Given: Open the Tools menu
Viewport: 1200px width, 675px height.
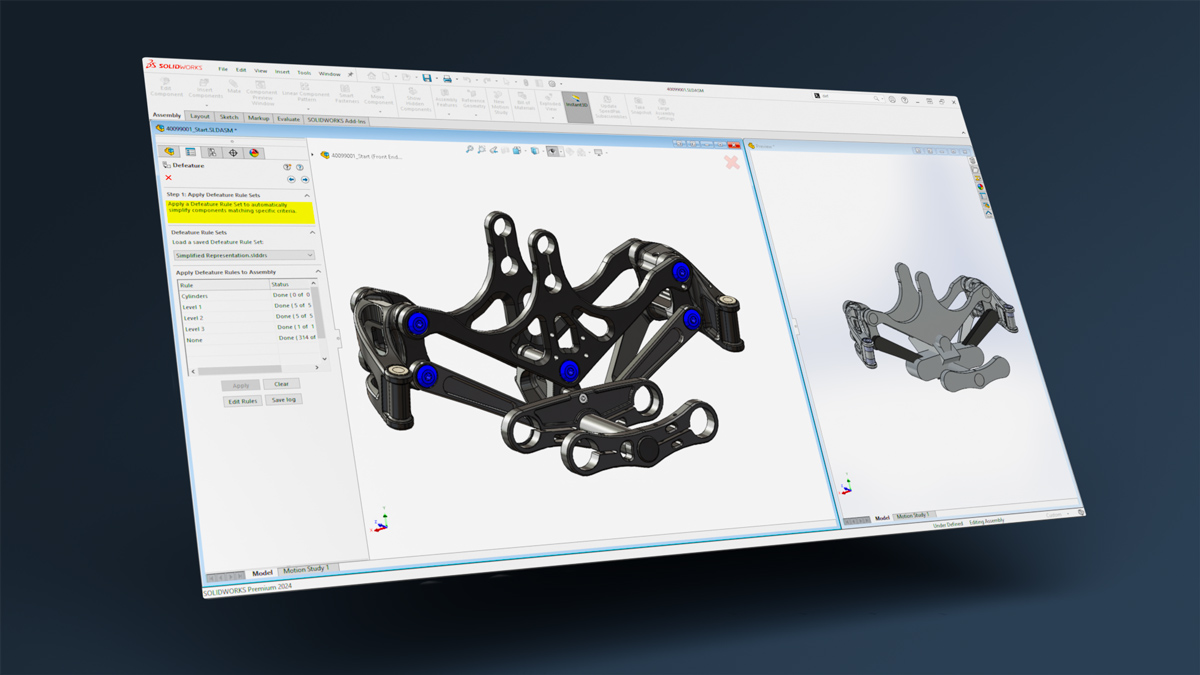Looking at the screenshot, I should 303,73.
